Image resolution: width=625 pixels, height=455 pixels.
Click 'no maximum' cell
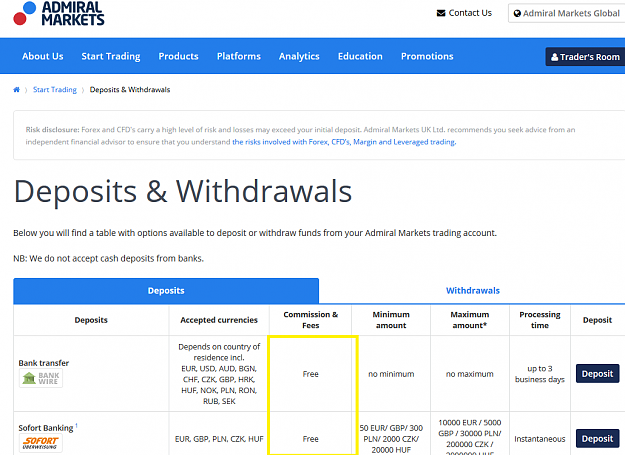[470, 374]
